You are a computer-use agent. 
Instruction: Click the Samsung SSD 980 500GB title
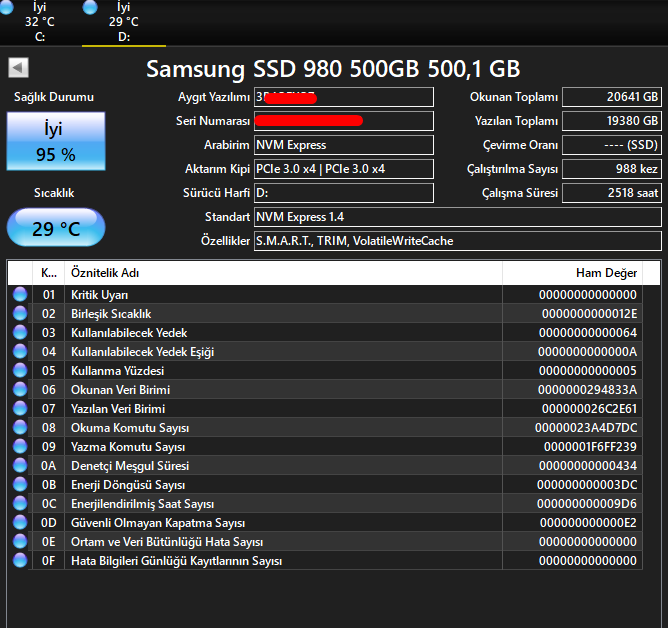(333, 69)
